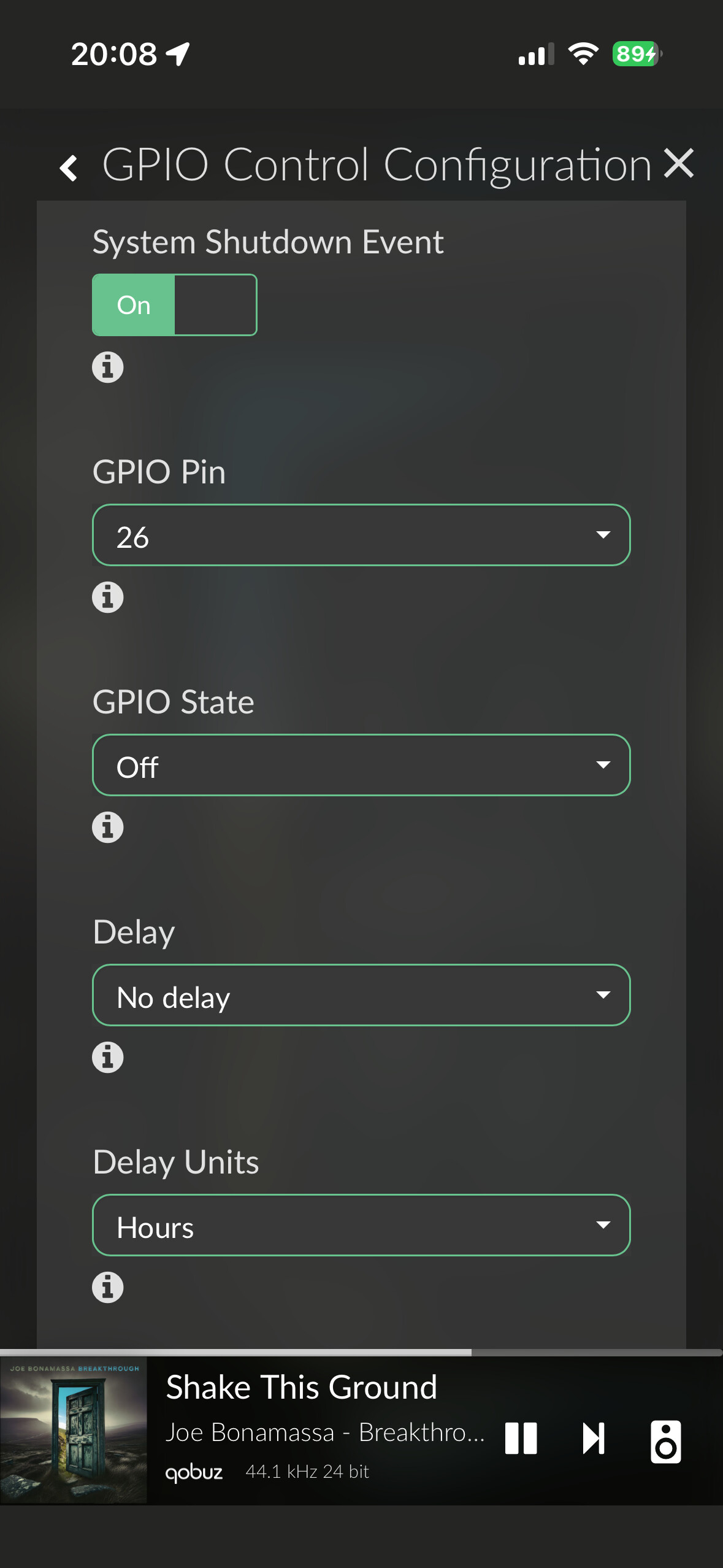Tap the info icon under Delay

[x=108, y=1058]
